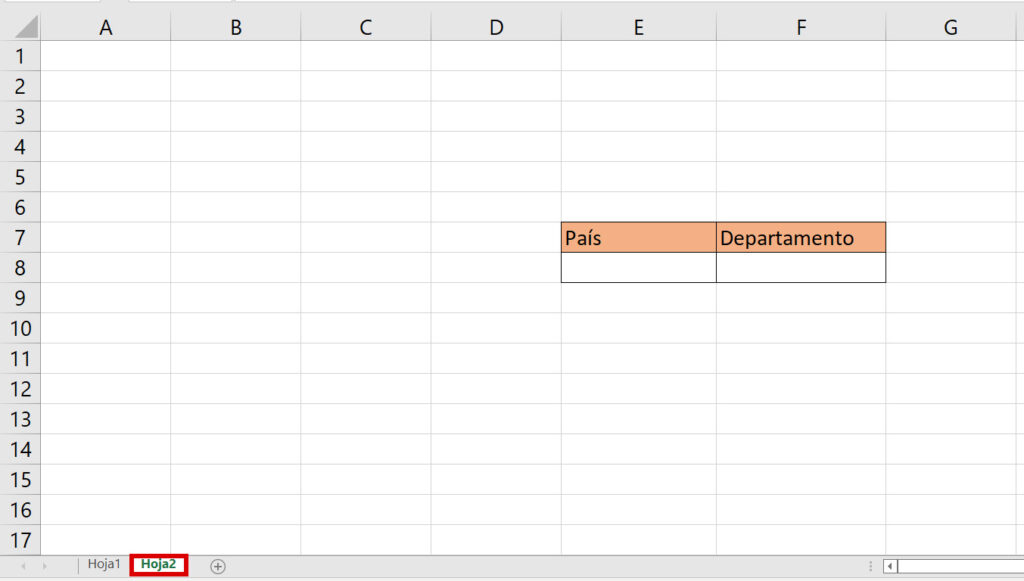Select the empty cell below País
This screenshot has width=1024, height=581.
(x=638, y=268)
